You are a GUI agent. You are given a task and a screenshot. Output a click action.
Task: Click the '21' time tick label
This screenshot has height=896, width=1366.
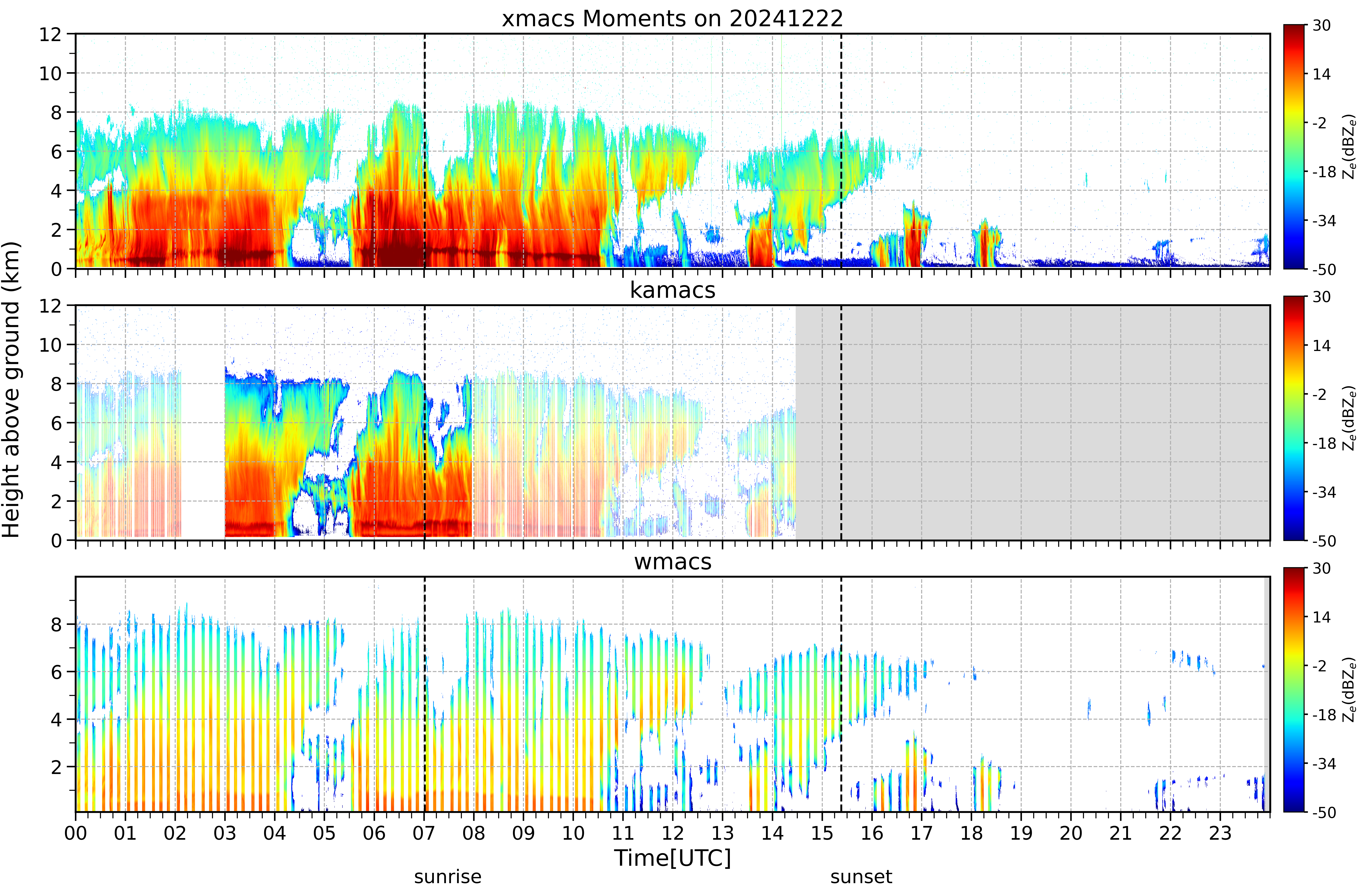[x=1120, y=833]
